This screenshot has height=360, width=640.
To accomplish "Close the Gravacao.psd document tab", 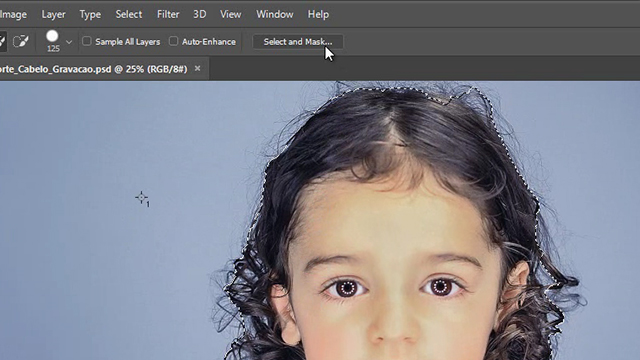I will (198, 69).
